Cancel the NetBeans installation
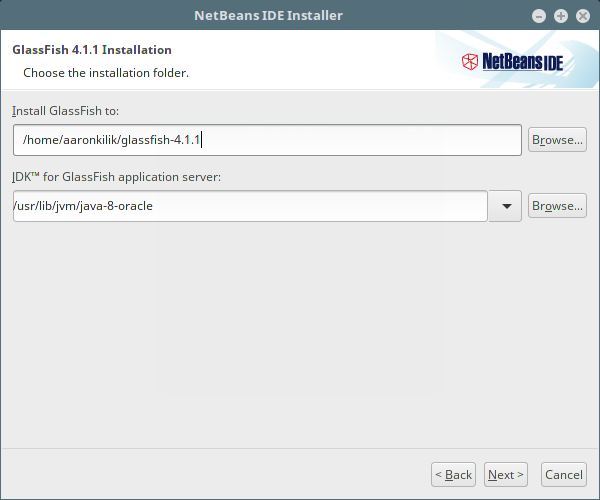The width and height of the screenshot is (600, 500). pyautogui.click(x=564, y=475)
